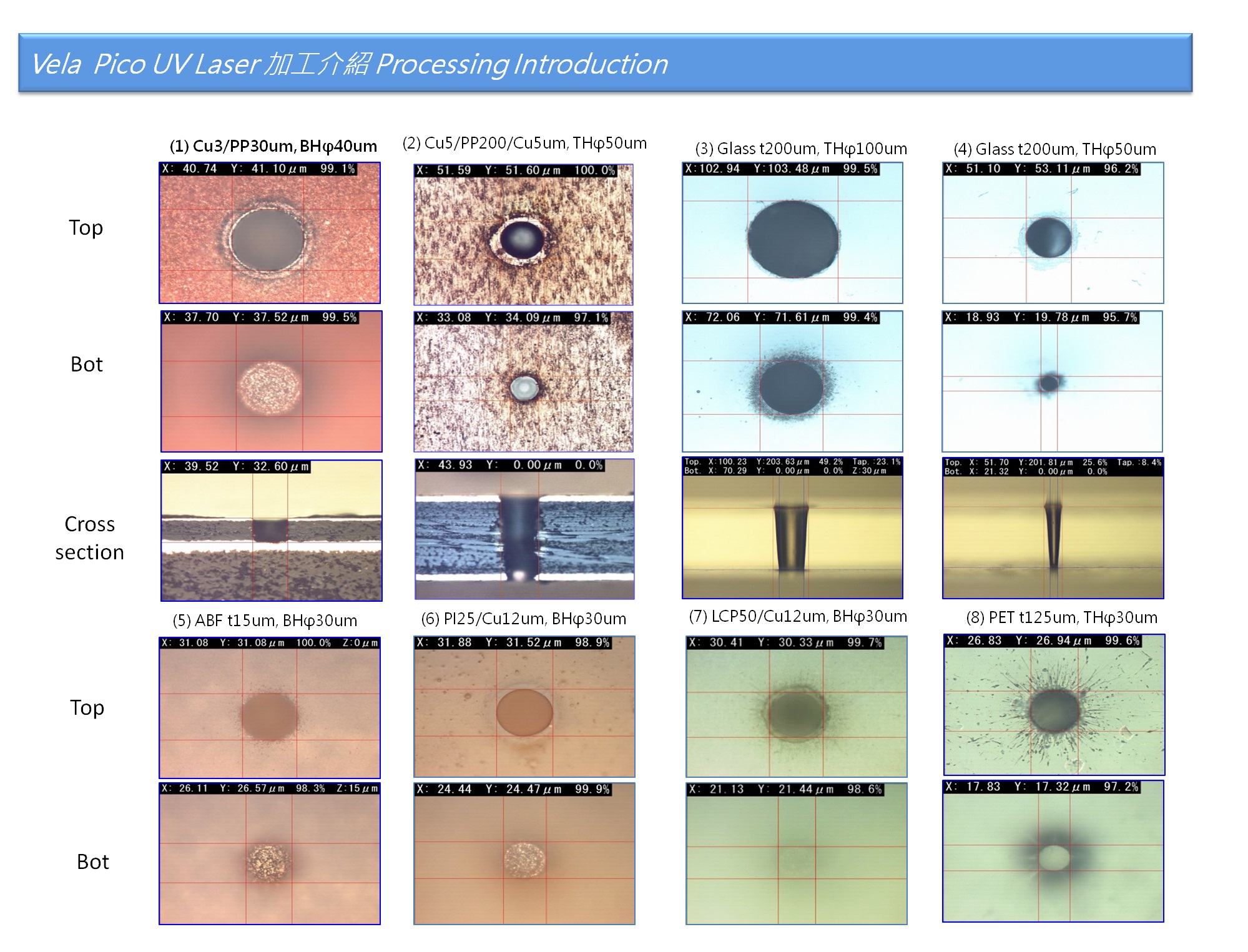Select the '(8) PET t125um, THφ30um' caption

(1061, 617)
